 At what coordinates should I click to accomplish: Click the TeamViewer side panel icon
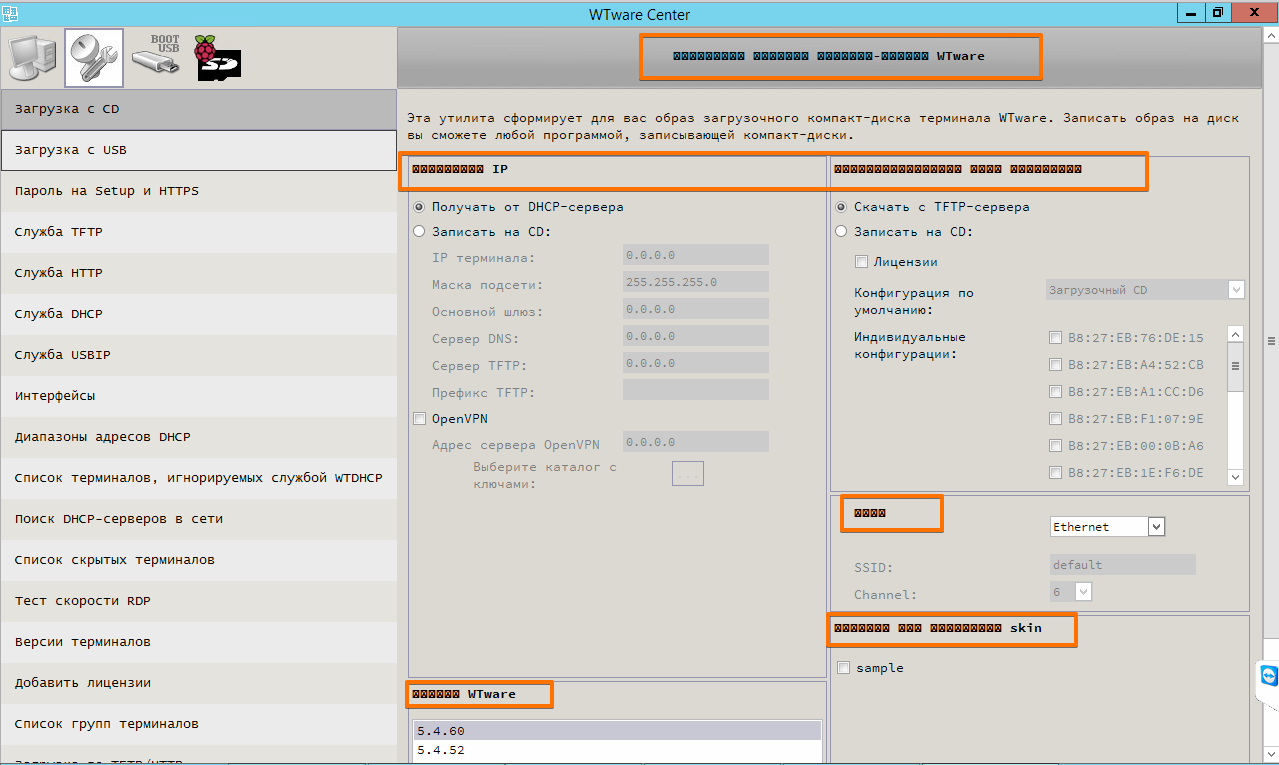1268,676
